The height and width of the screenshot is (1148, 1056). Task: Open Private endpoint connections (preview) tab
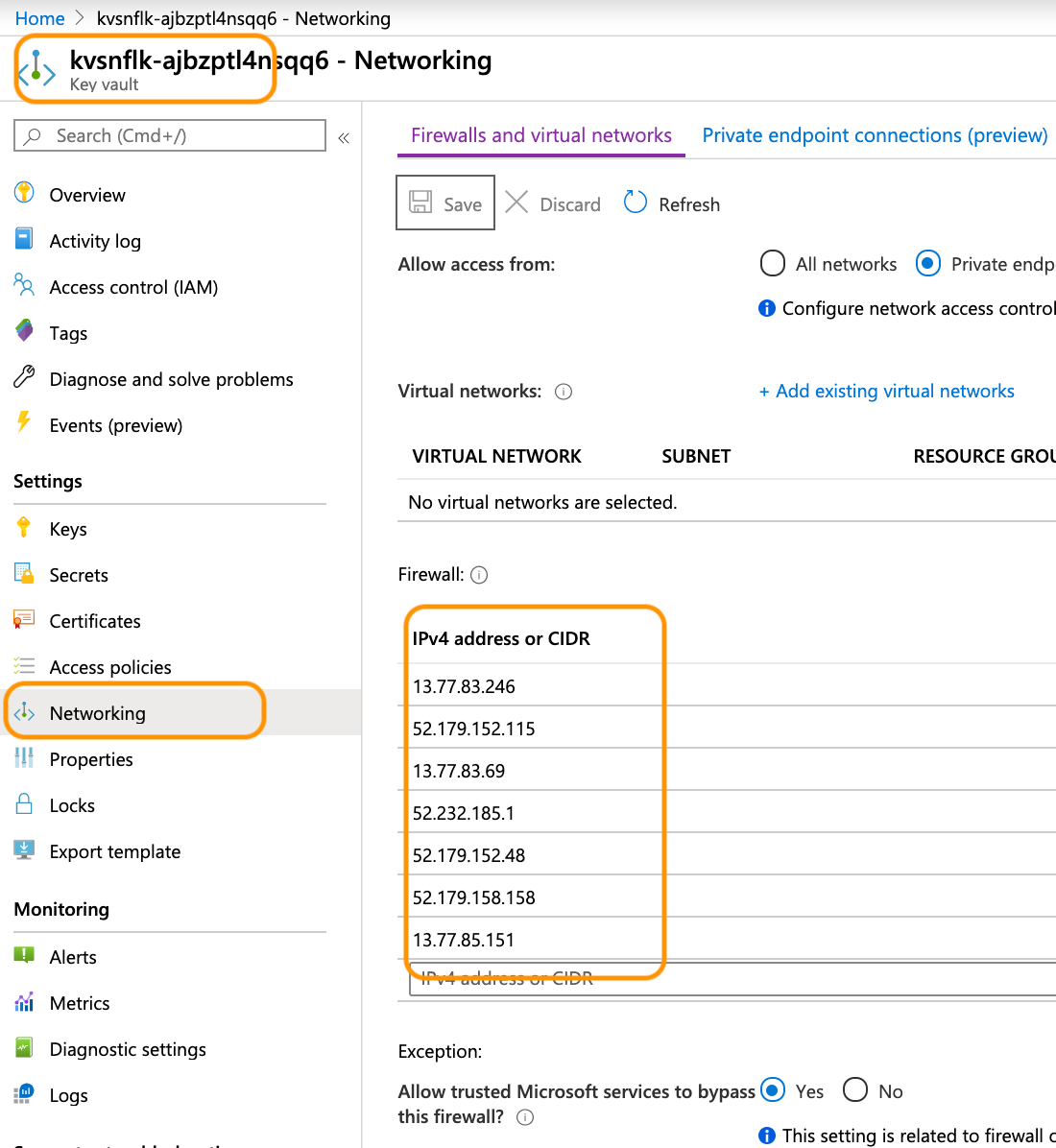click(x=876, y=135)
